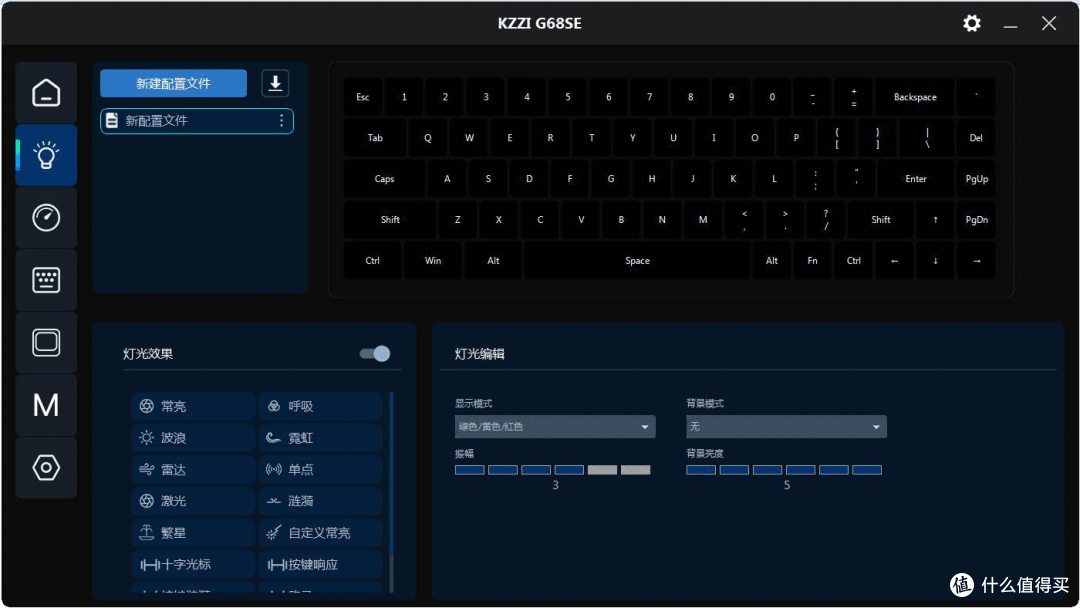
Task: Select the 激光 effect button
Action: [193, 501]
